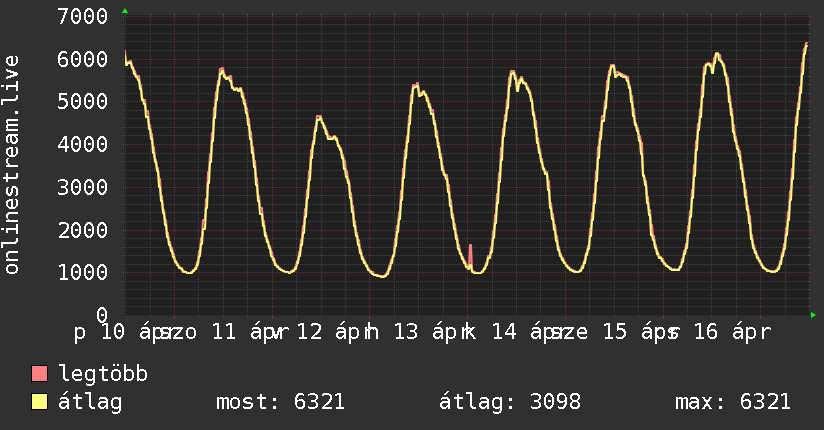Click the 6000 label on the Y axis
This screenshot has width=824, height=430.
click(x=83, y=60)
